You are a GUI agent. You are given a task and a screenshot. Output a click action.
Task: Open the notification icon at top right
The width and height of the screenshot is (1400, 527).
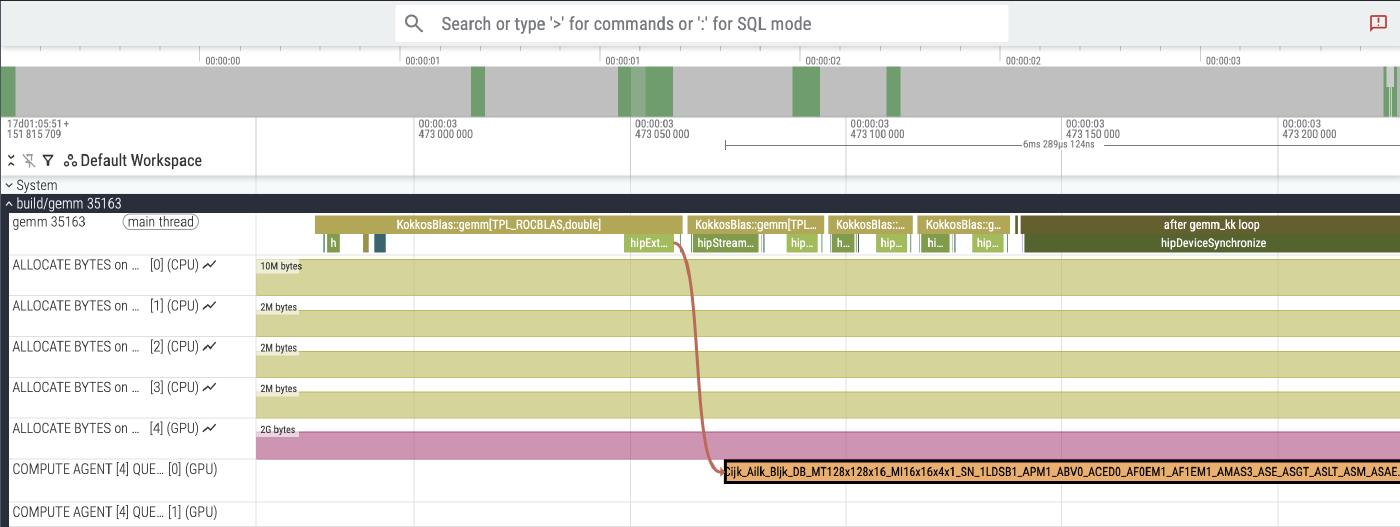click(x=1378, y=23)
